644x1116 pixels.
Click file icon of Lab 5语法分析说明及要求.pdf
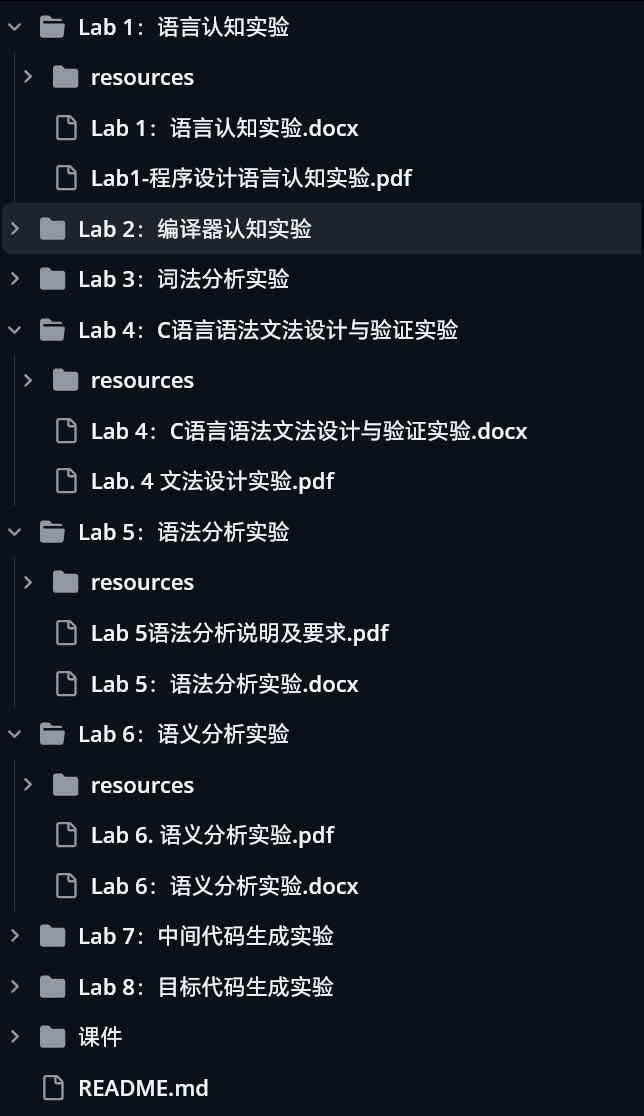pos(66,633)
